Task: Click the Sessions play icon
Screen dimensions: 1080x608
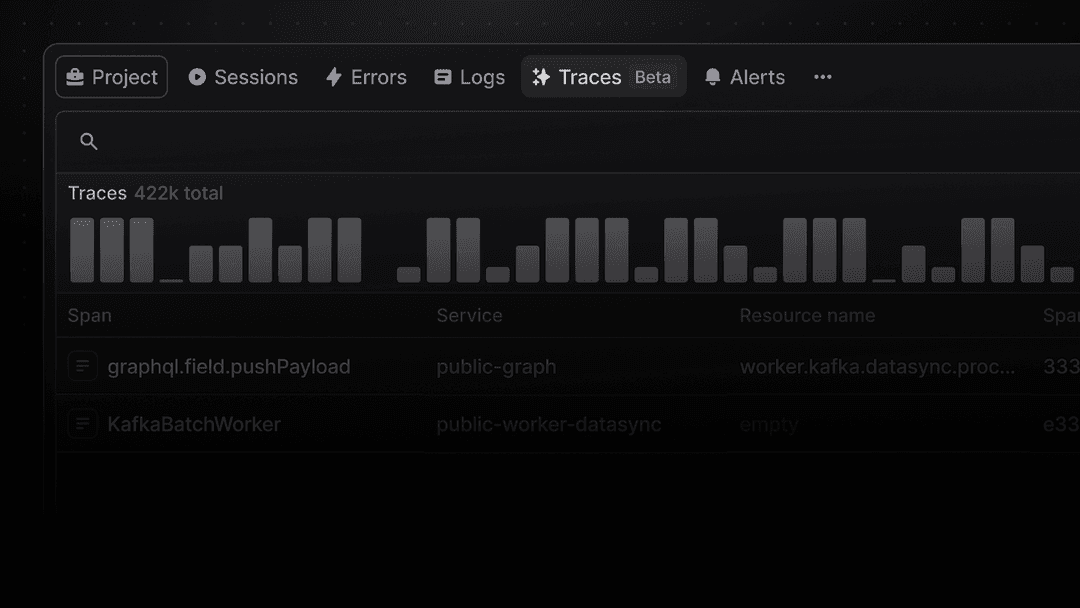Action: [198, 76]
